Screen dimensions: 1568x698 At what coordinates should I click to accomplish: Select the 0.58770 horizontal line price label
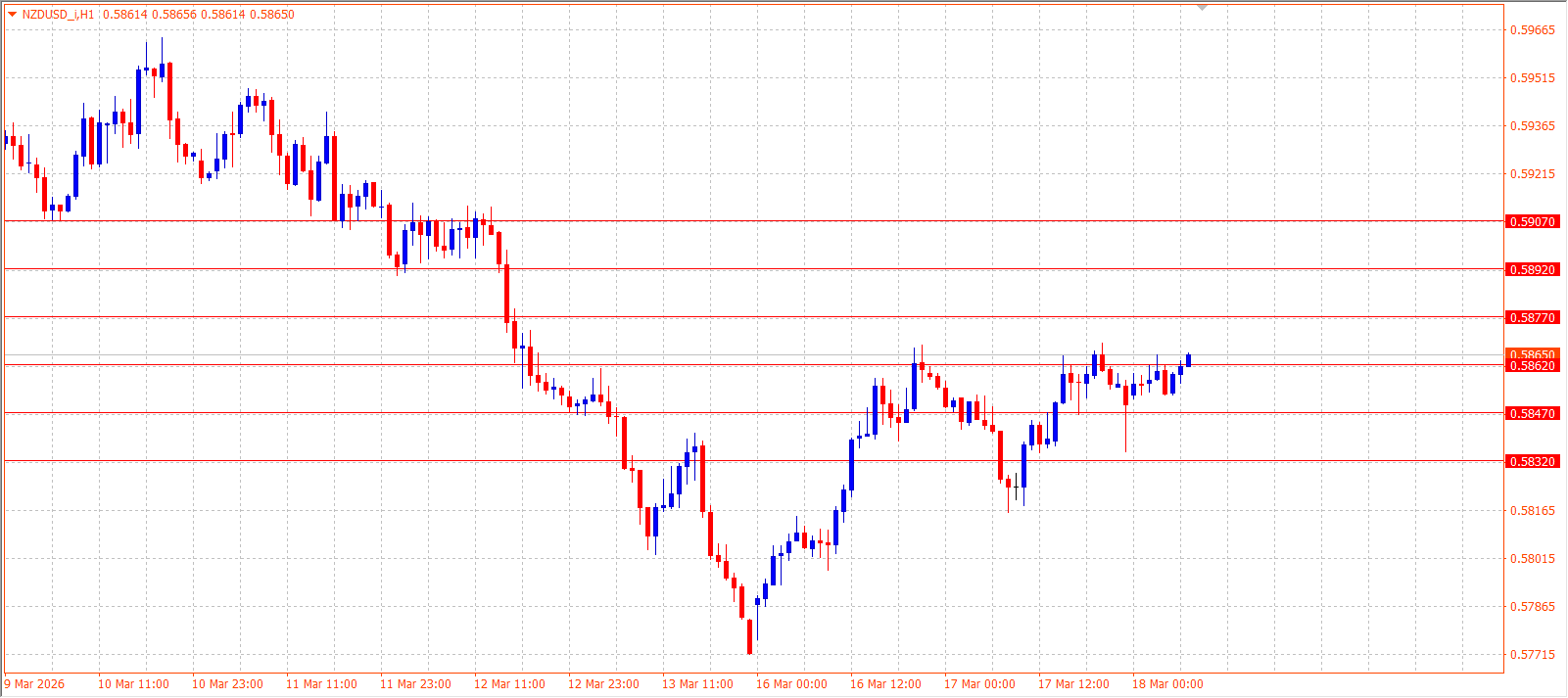1532,318
